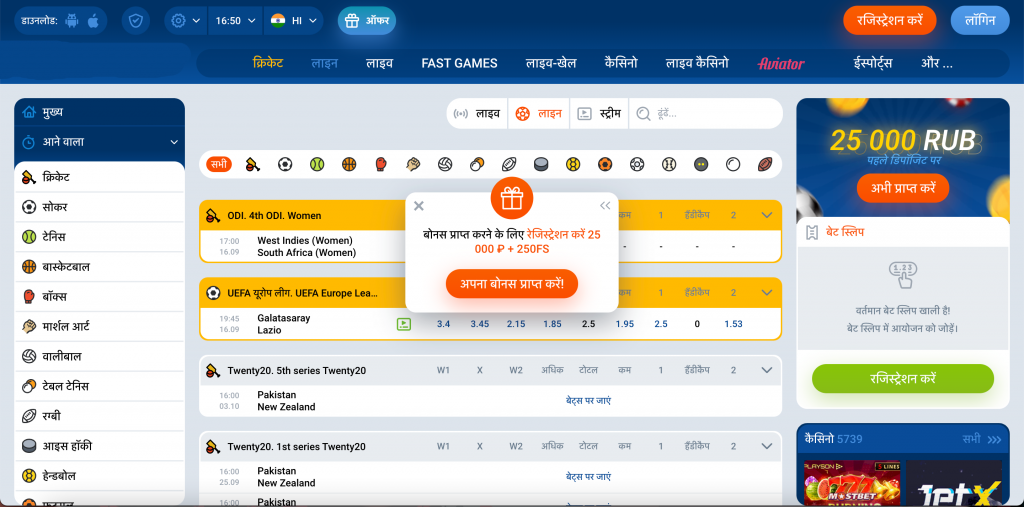Select hockey puck in sports filter row
This screenshot has width=1024, height=507.
(x=541, y=164)
